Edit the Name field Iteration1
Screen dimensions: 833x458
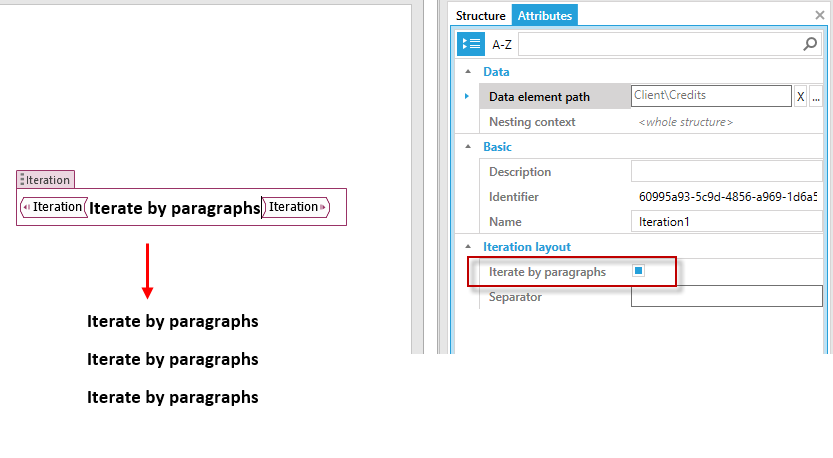[727, 222]
